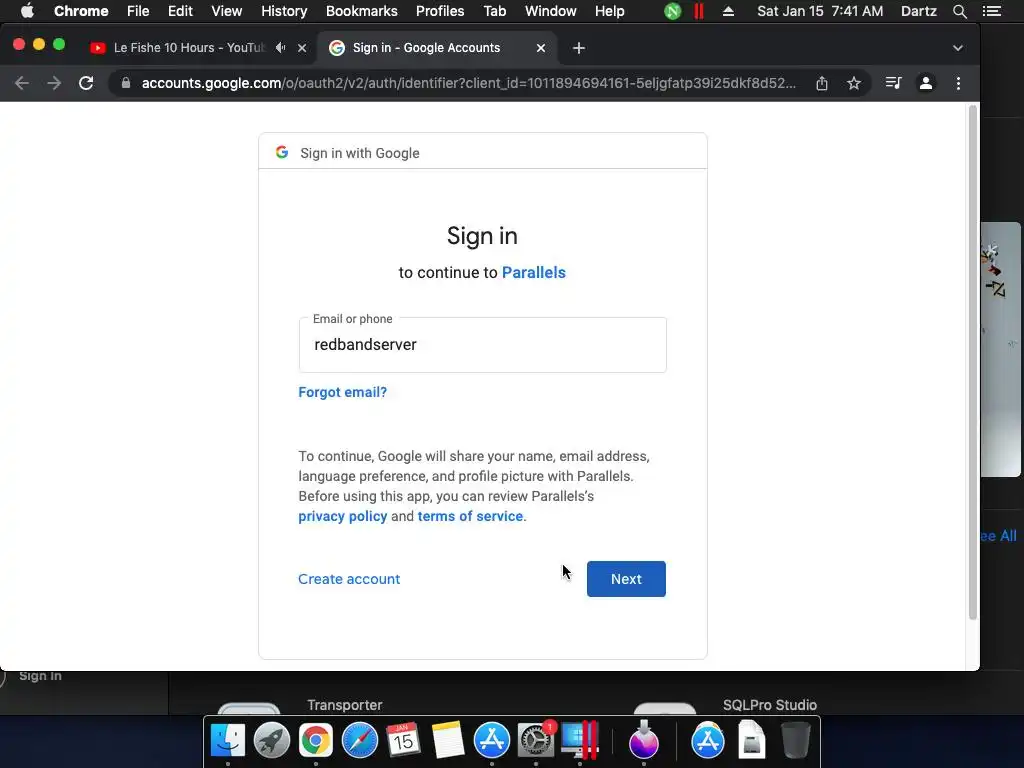
Task: Open Spotlight search magnifier
Action: tap(959, 11)
